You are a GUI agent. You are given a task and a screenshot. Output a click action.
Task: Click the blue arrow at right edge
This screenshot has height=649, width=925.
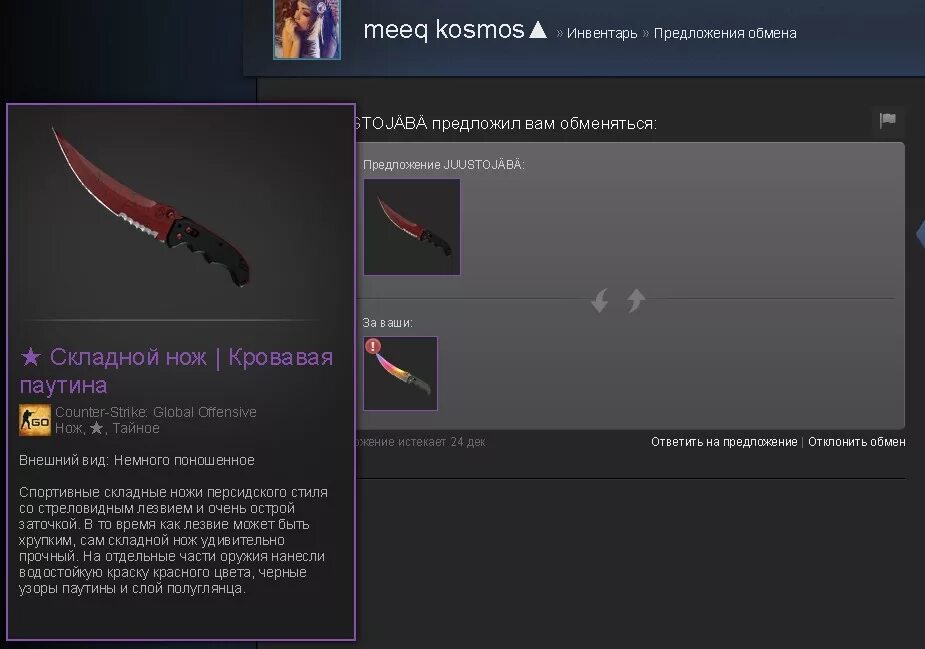point(920,234)
